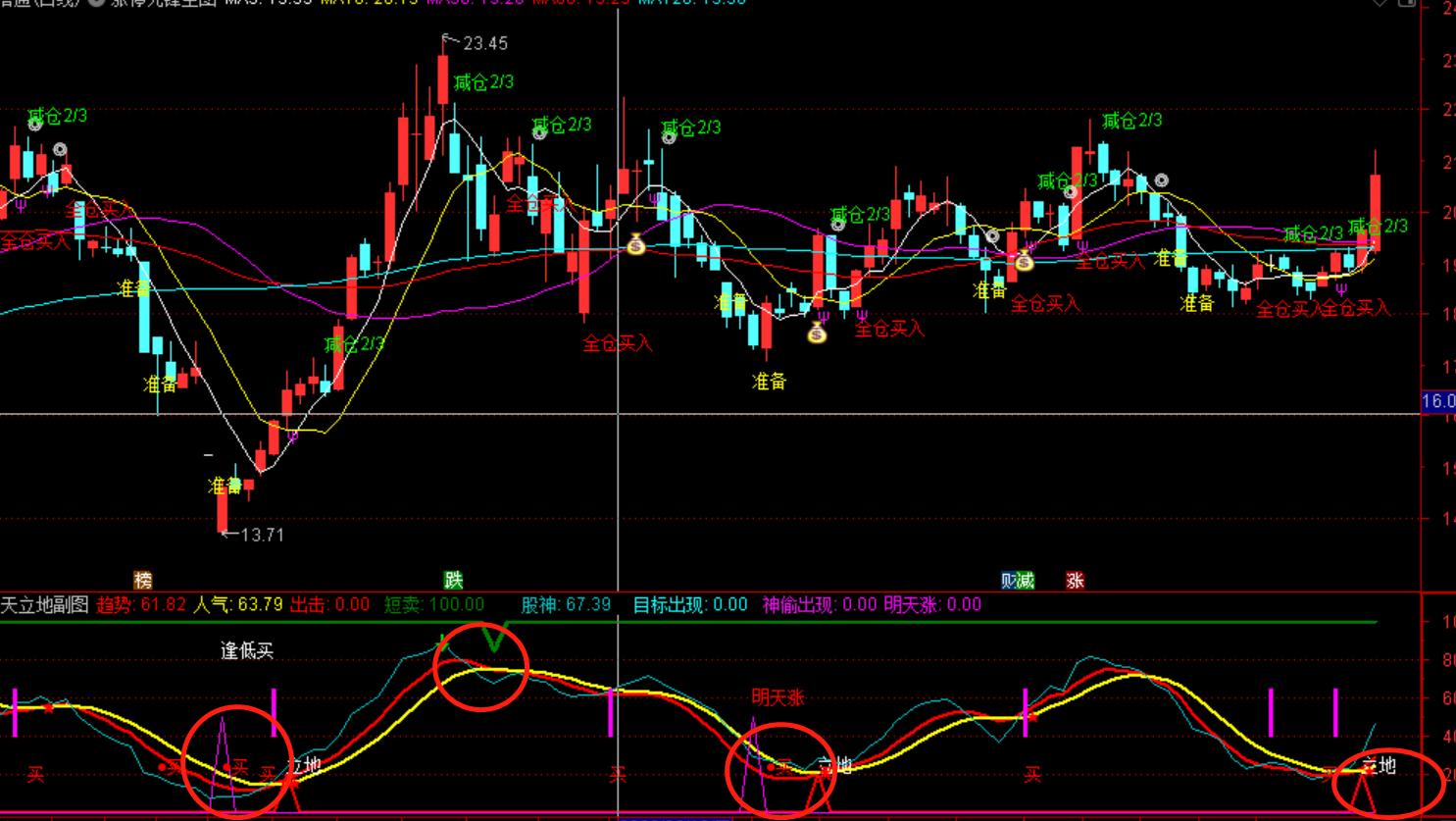Viewport: 1456px width, 821px height.
Task: Click the 人气: 63.79 readout
Action: click(238, 604)
